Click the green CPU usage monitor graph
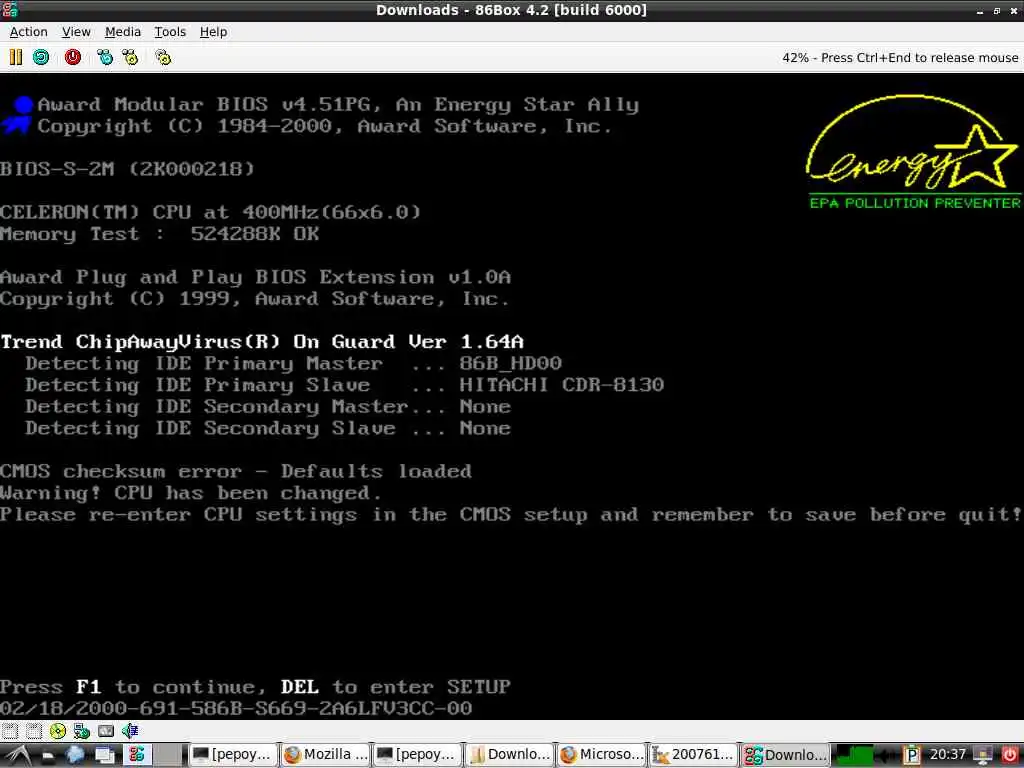 pyautogui.click(x=854, y=755)
